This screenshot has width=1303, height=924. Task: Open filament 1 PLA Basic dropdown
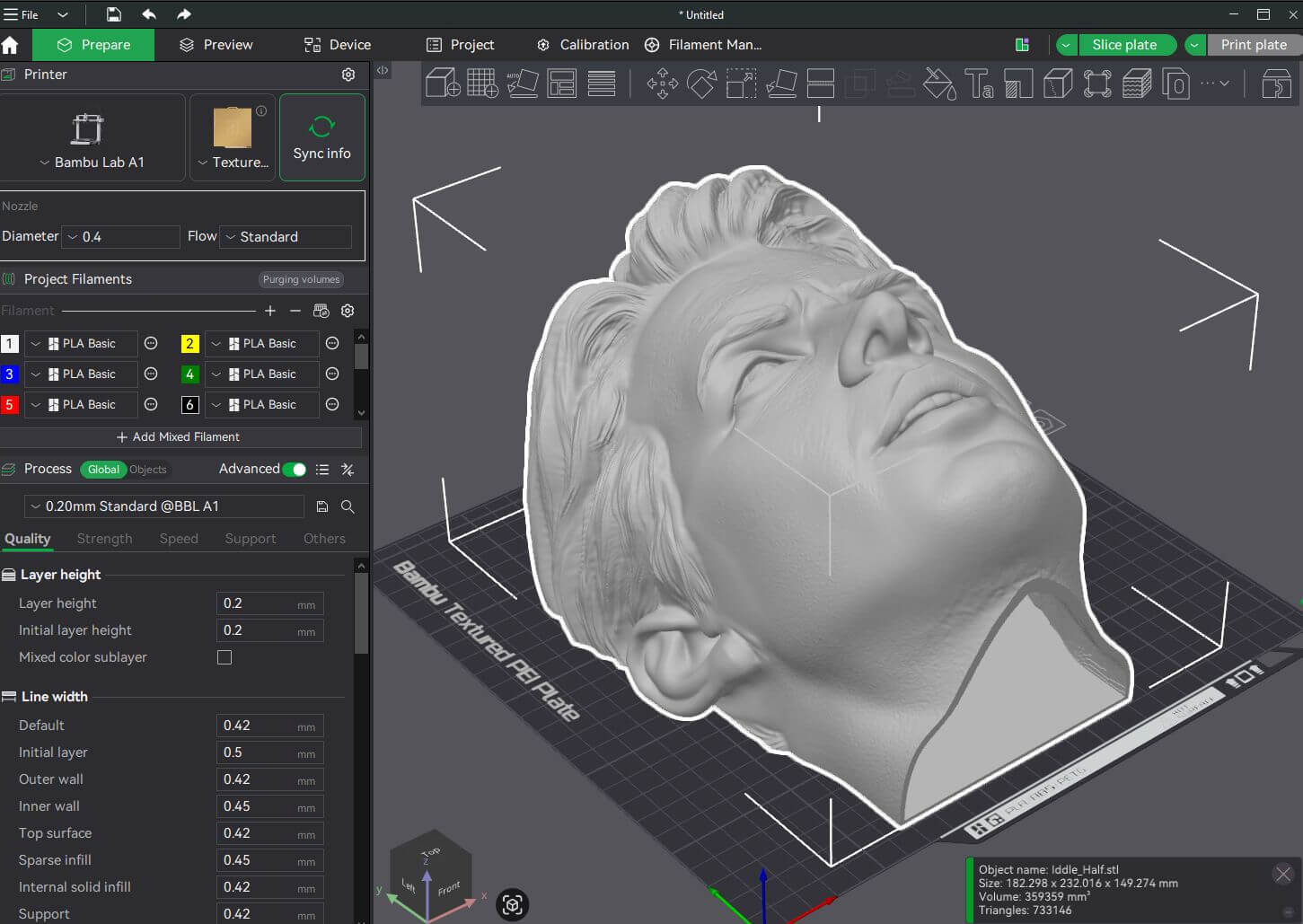(81, 344)
